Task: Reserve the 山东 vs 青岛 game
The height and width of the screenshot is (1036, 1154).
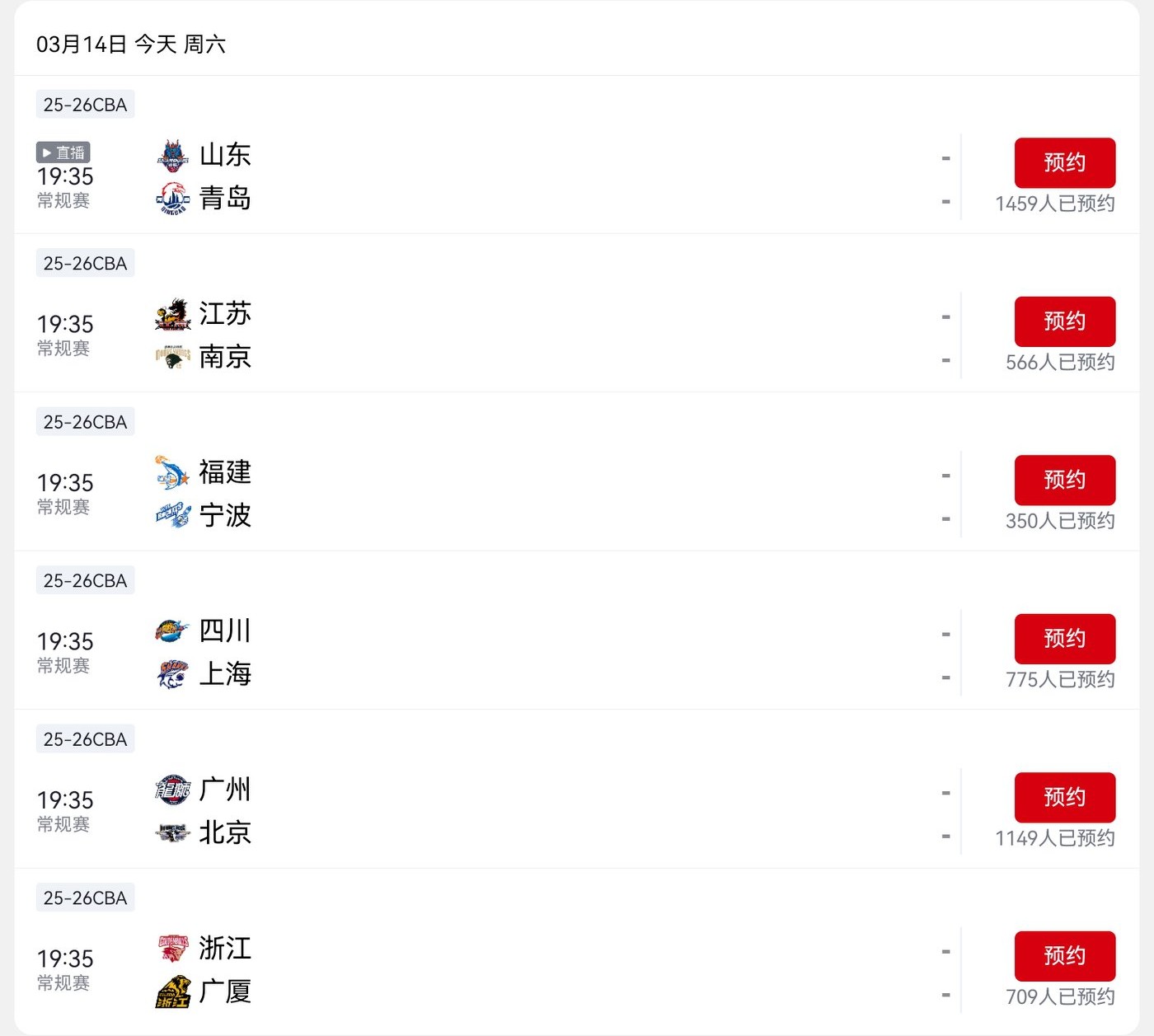Action: point(1064,162)
